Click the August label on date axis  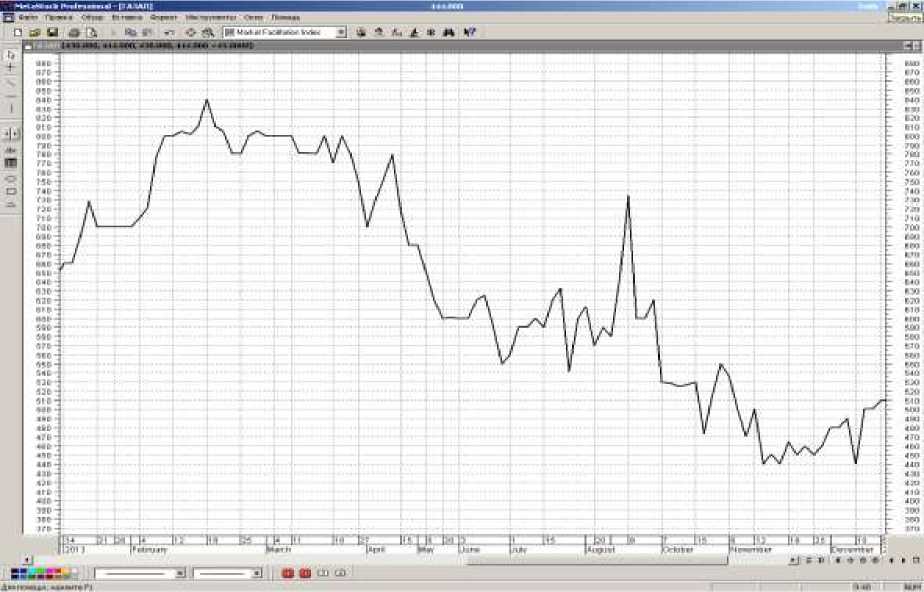600,550
